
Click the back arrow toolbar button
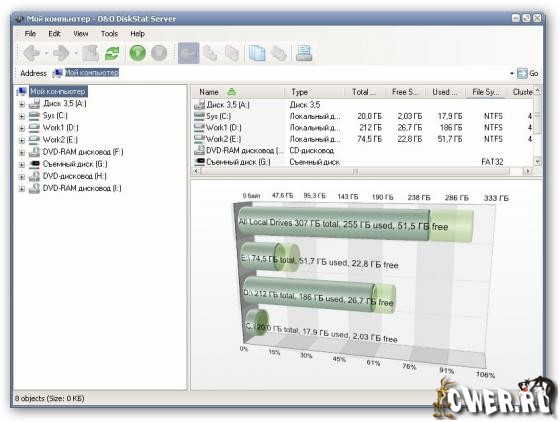coord(32,53)
